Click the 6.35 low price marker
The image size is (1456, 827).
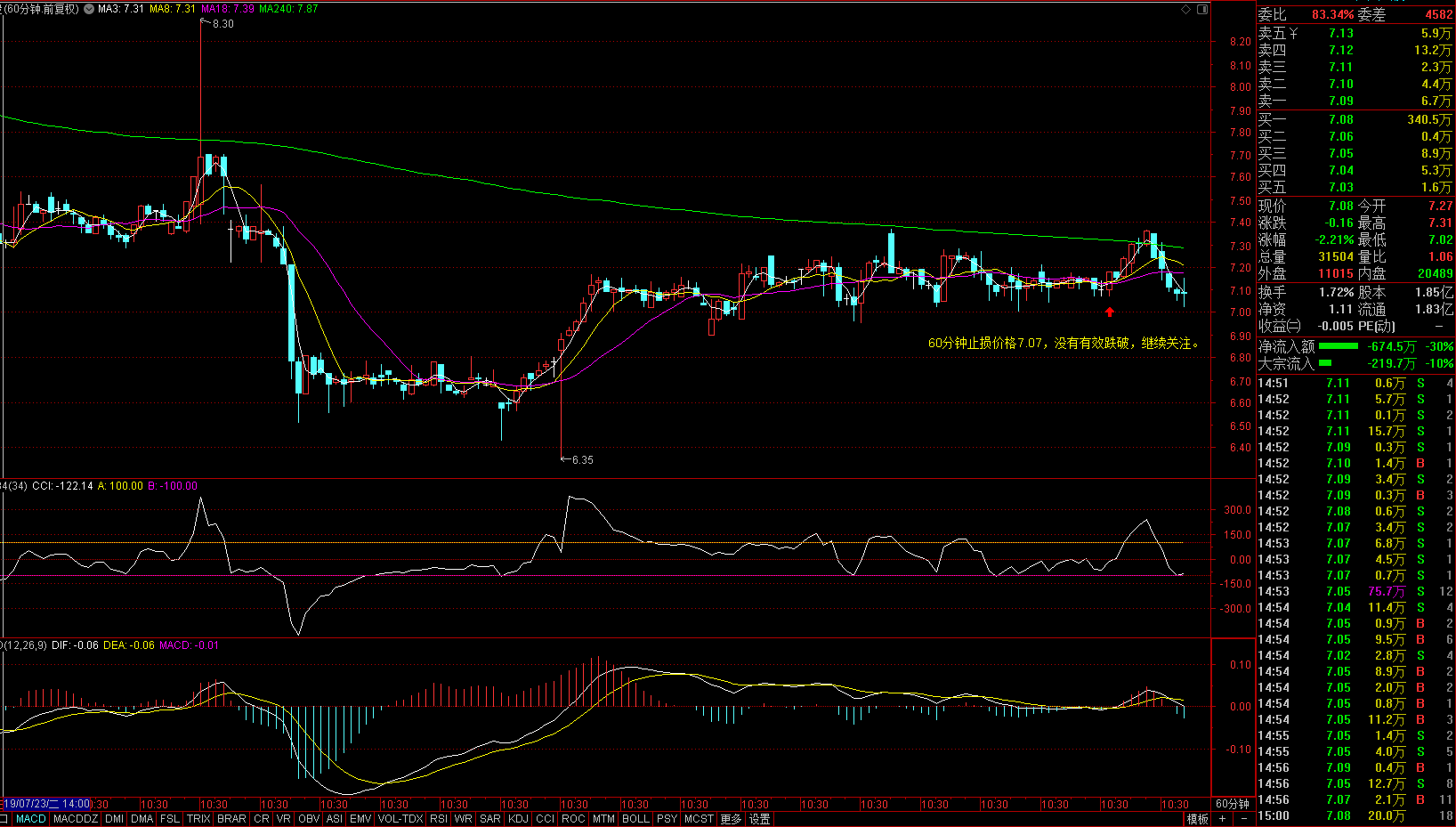[x=582, y=460]
